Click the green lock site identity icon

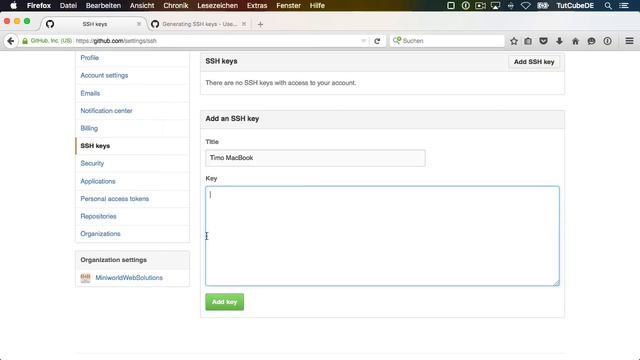click(x=25, y=41)
